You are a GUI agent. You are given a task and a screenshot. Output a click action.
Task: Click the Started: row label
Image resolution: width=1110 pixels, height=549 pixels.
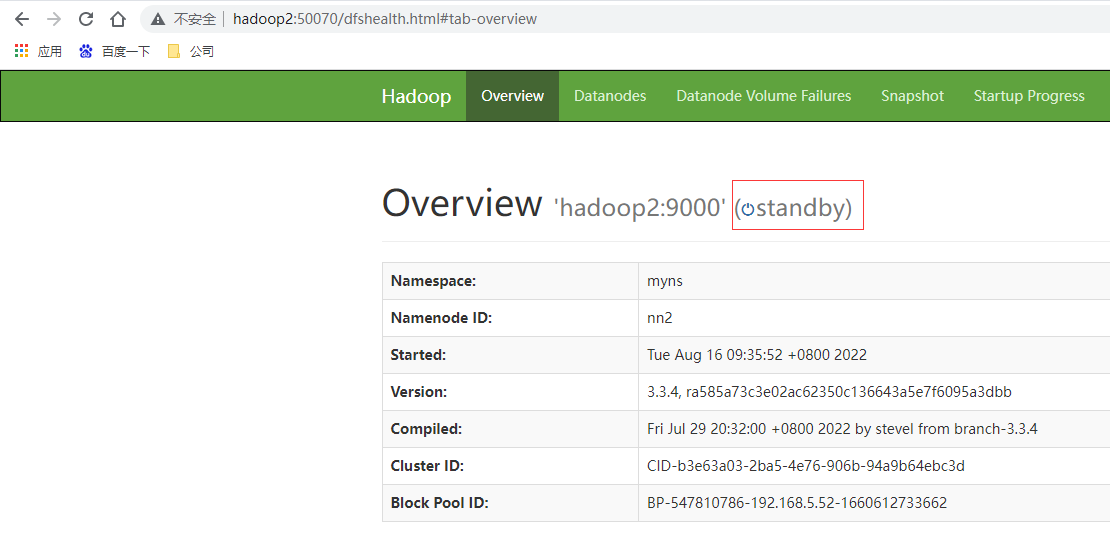418,355
